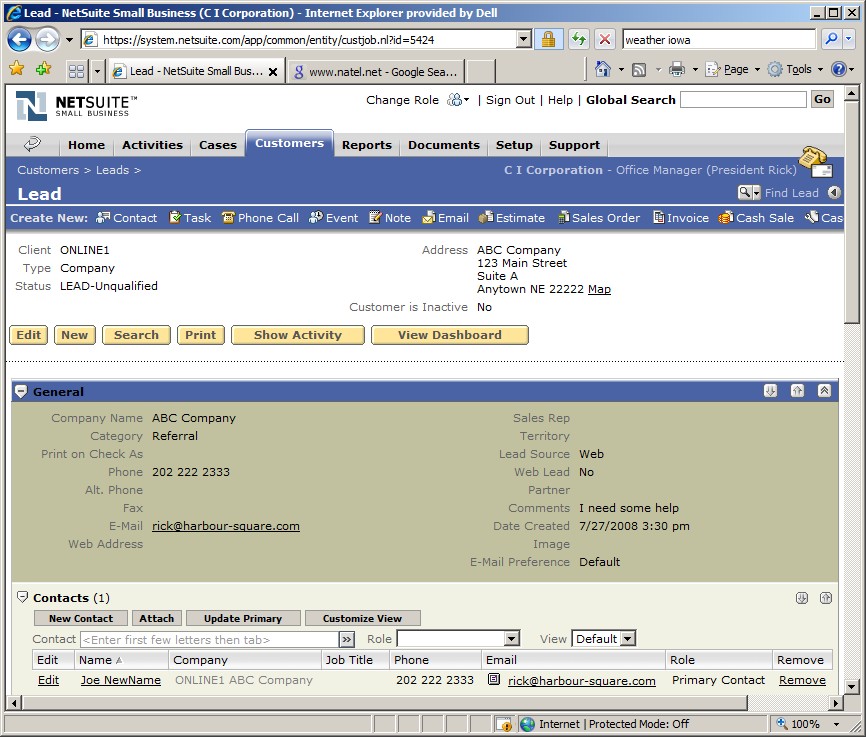The height and width of the screenshot is (737, 866).
Task: Click the Refresh page icon
Action: pos(578,39)
